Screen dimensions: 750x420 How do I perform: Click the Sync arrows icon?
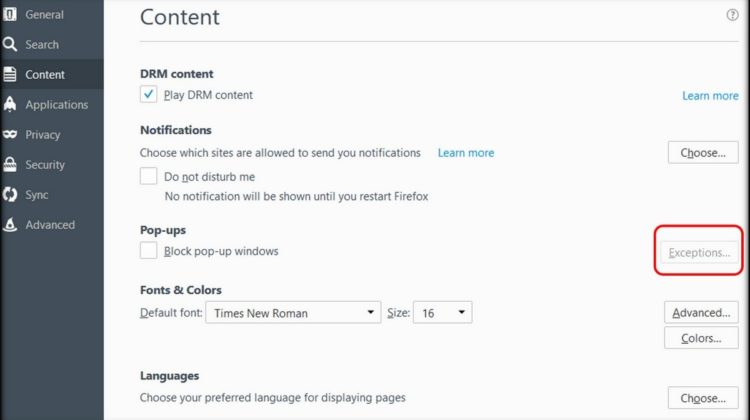click(10, 195)
